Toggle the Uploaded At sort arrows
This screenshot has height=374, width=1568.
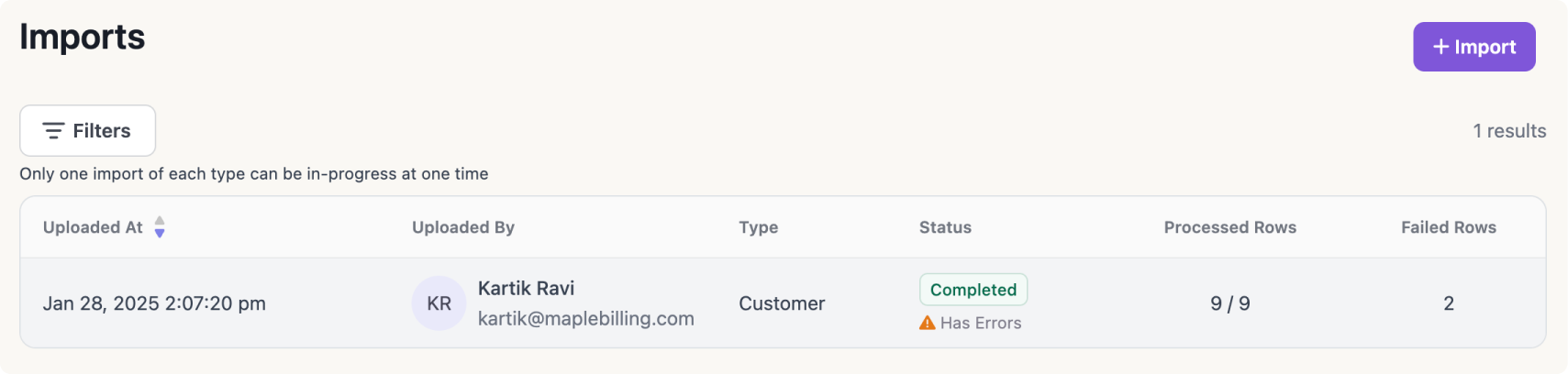pos(160,227)
